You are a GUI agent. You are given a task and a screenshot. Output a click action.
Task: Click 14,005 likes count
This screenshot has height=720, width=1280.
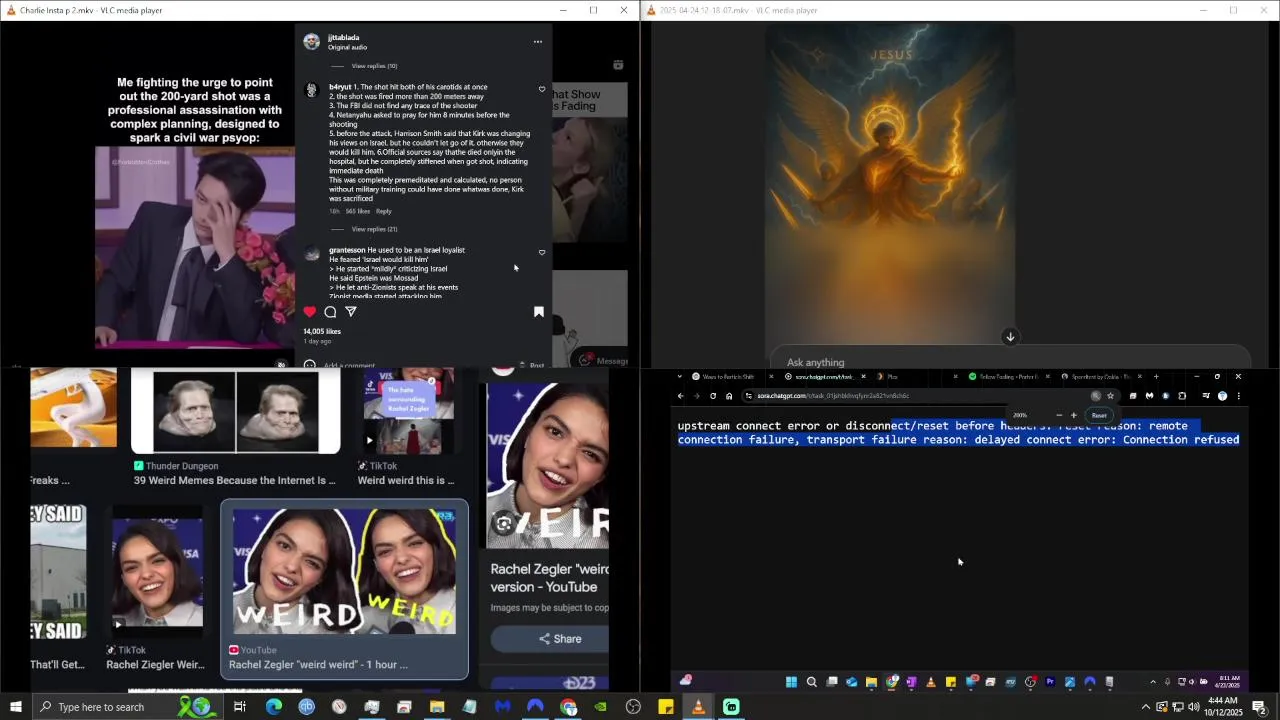(x=322, y=331)
